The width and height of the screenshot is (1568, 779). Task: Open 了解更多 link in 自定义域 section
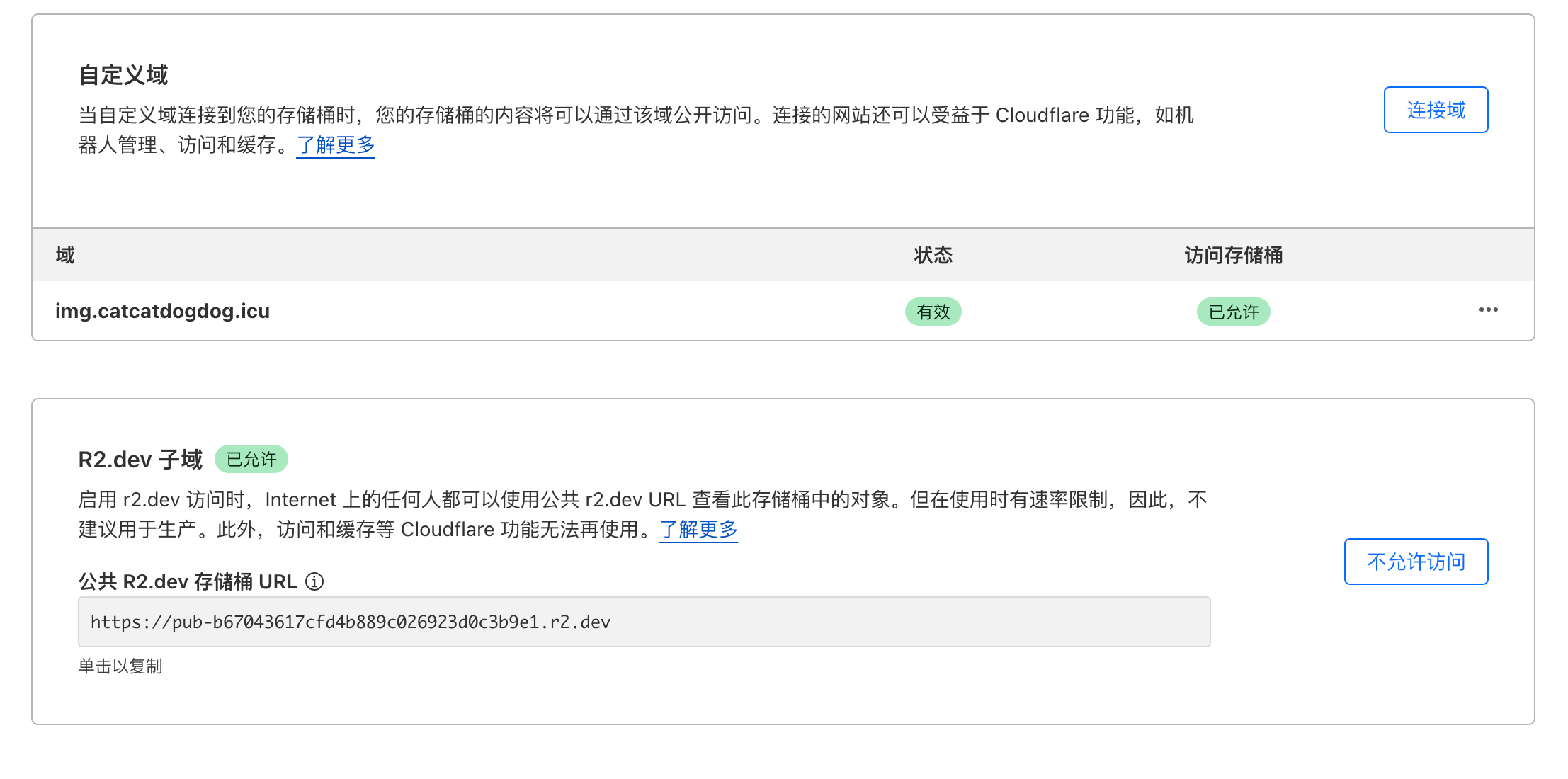(336, 145)
